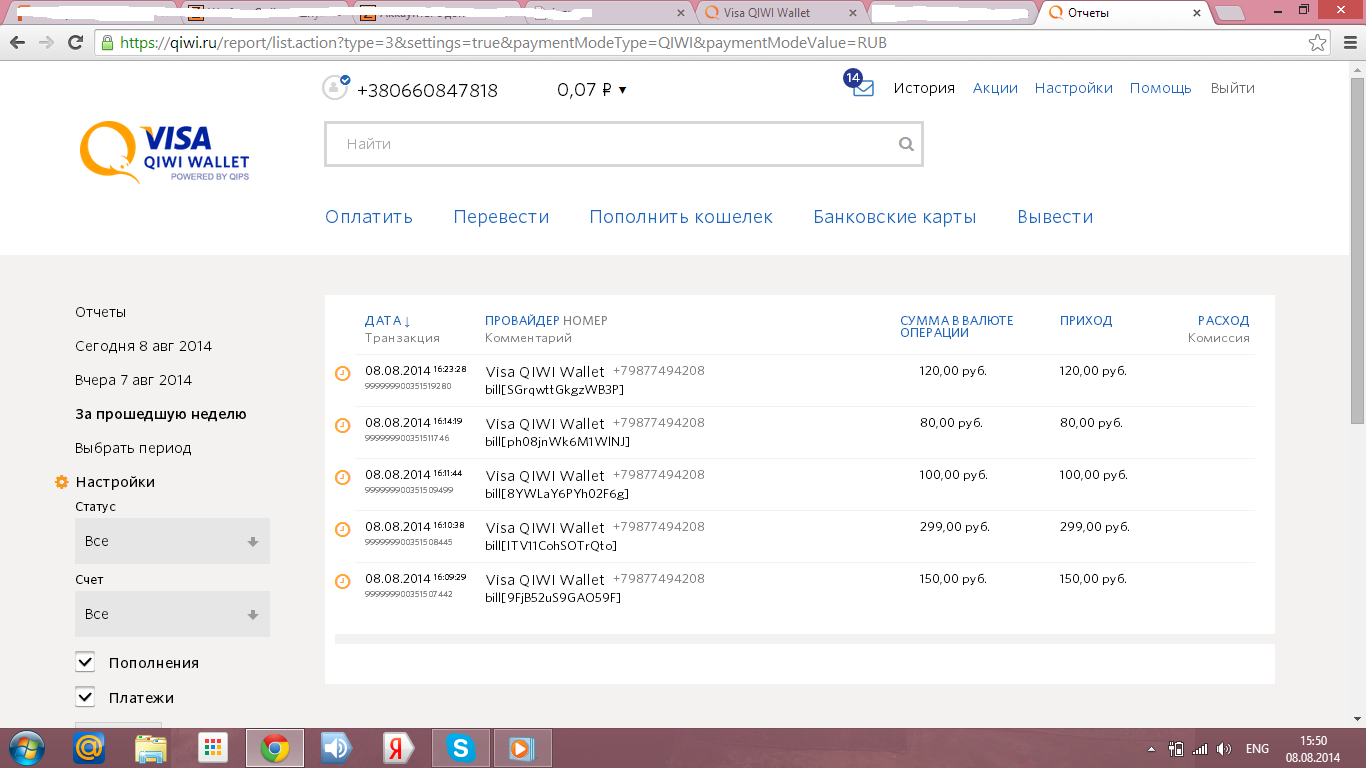Select the Отчеты browser tab

tap(1123, 13)
